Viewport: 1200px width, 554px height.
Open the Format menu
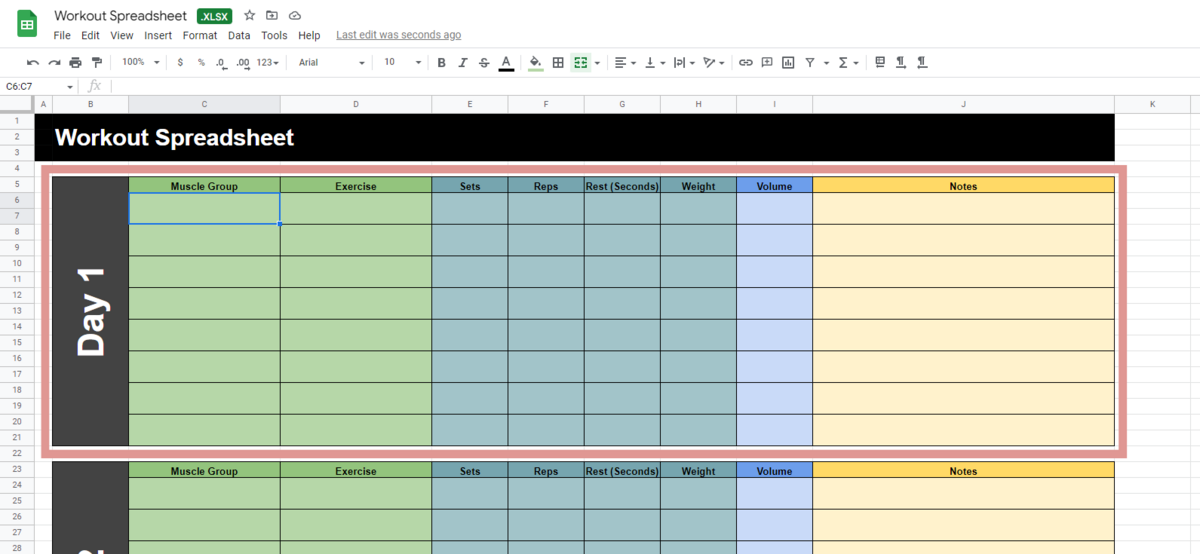[200, 35]
